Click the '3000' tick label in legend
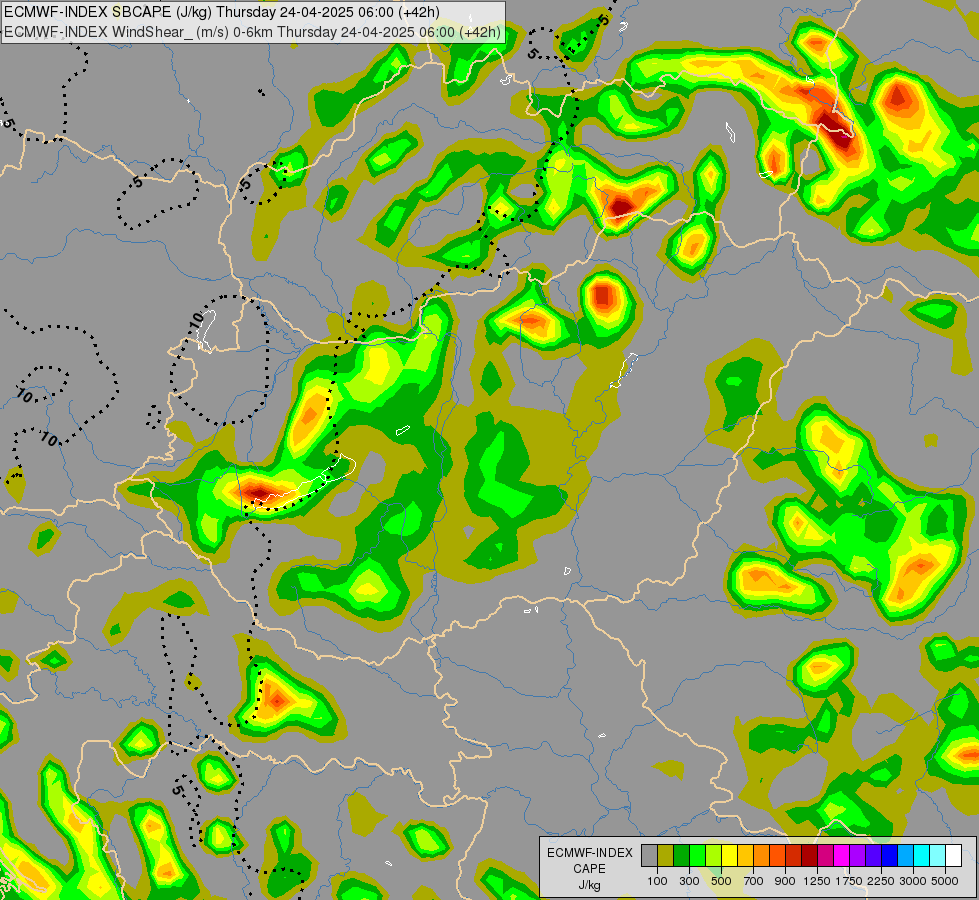The height and width of the screenshot is (900, 979). click(913, 881)
